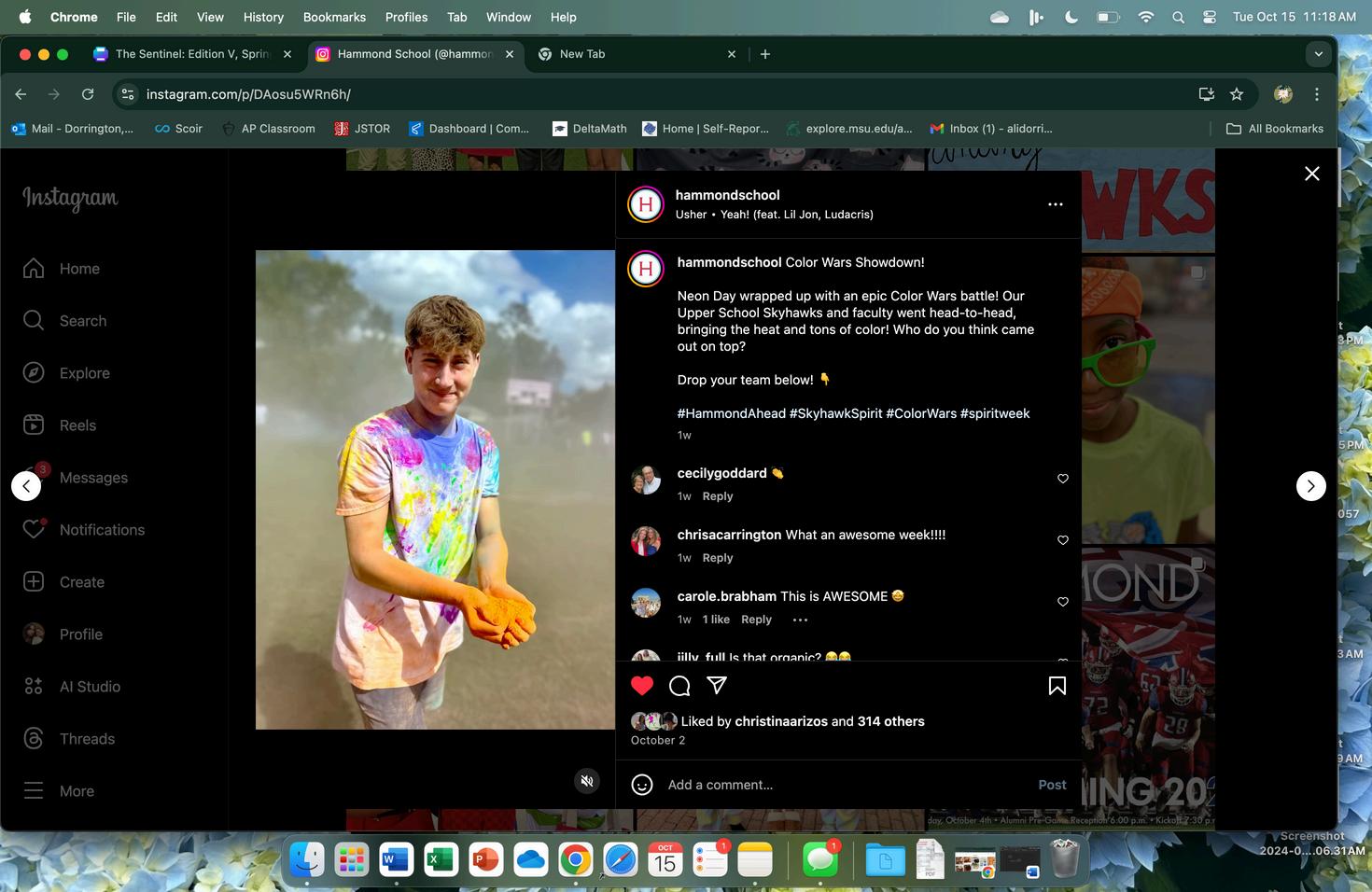Open the All Bookmarks folder
Viewport: 1372px width, 892px height.
[x=1274, y=129]
